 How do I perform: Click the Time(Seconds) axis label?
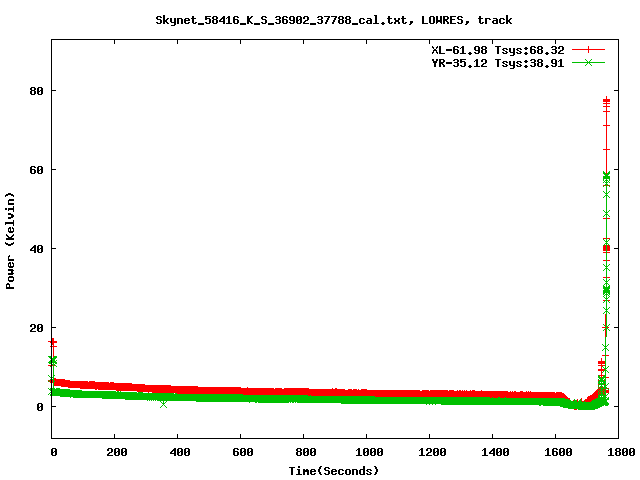click(334, 471)
